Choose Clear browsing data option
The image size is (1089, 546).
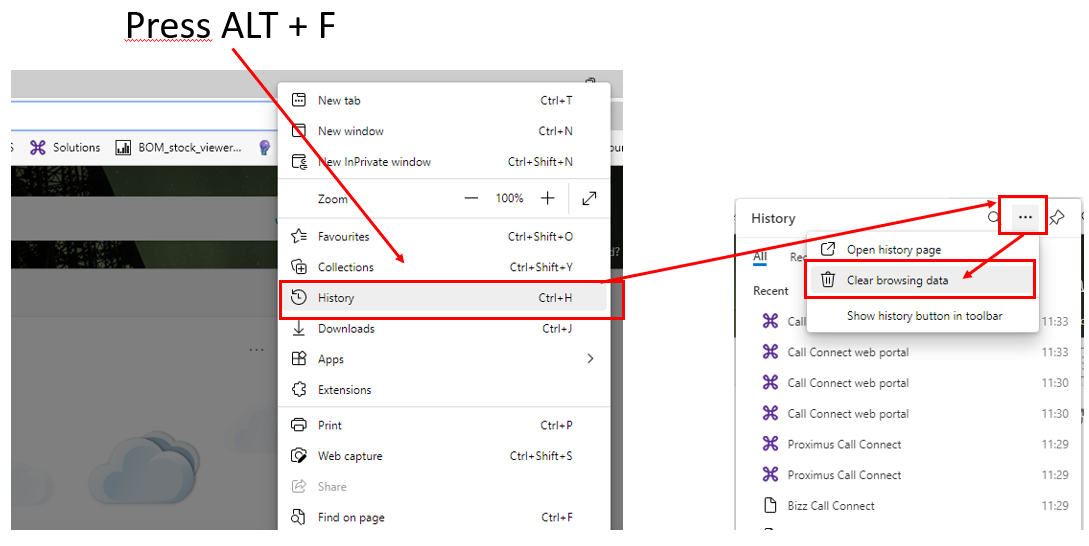(x=897, y=280)
